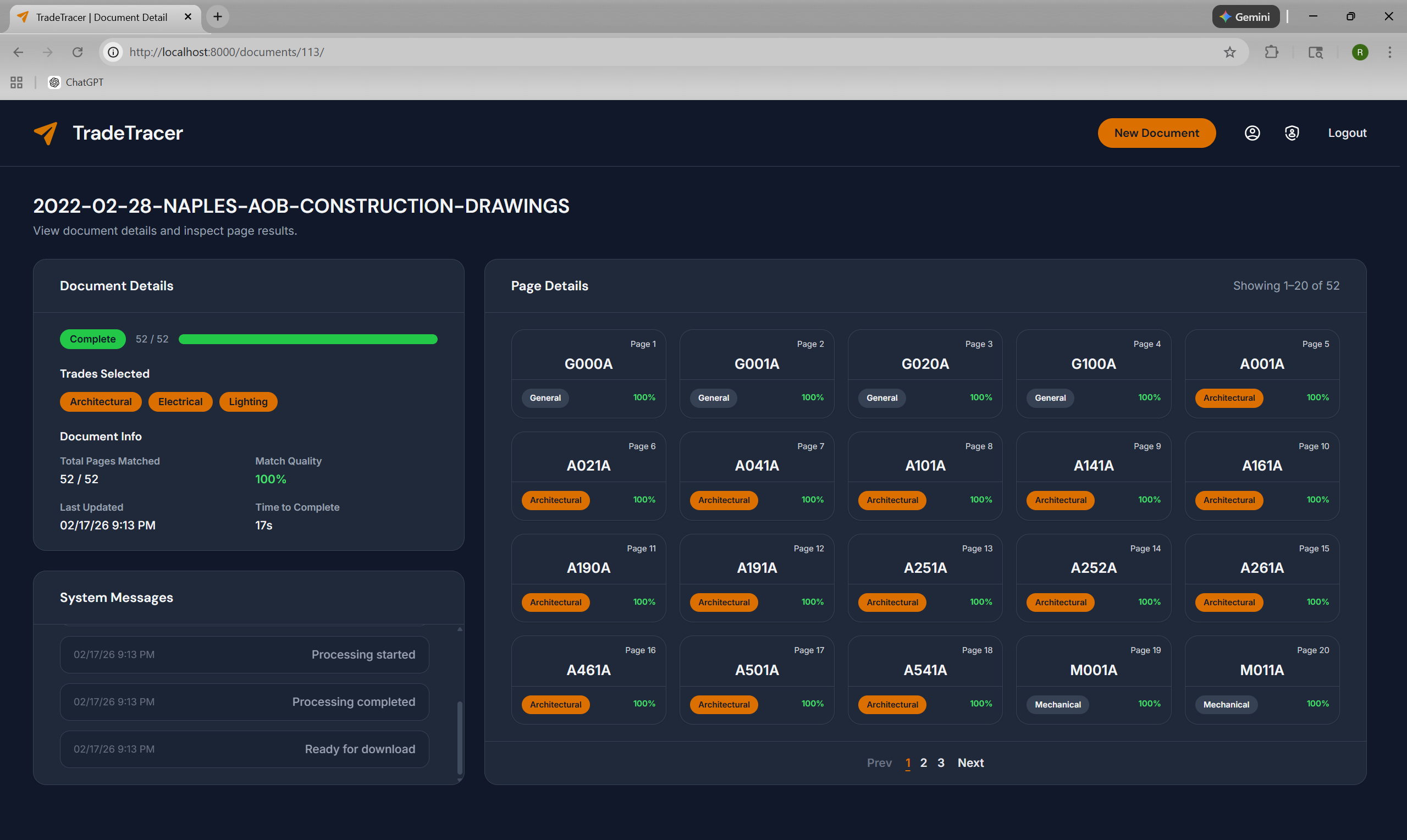Bookmark this page with star icon

pyautogui.click(x=1229, y=52)
